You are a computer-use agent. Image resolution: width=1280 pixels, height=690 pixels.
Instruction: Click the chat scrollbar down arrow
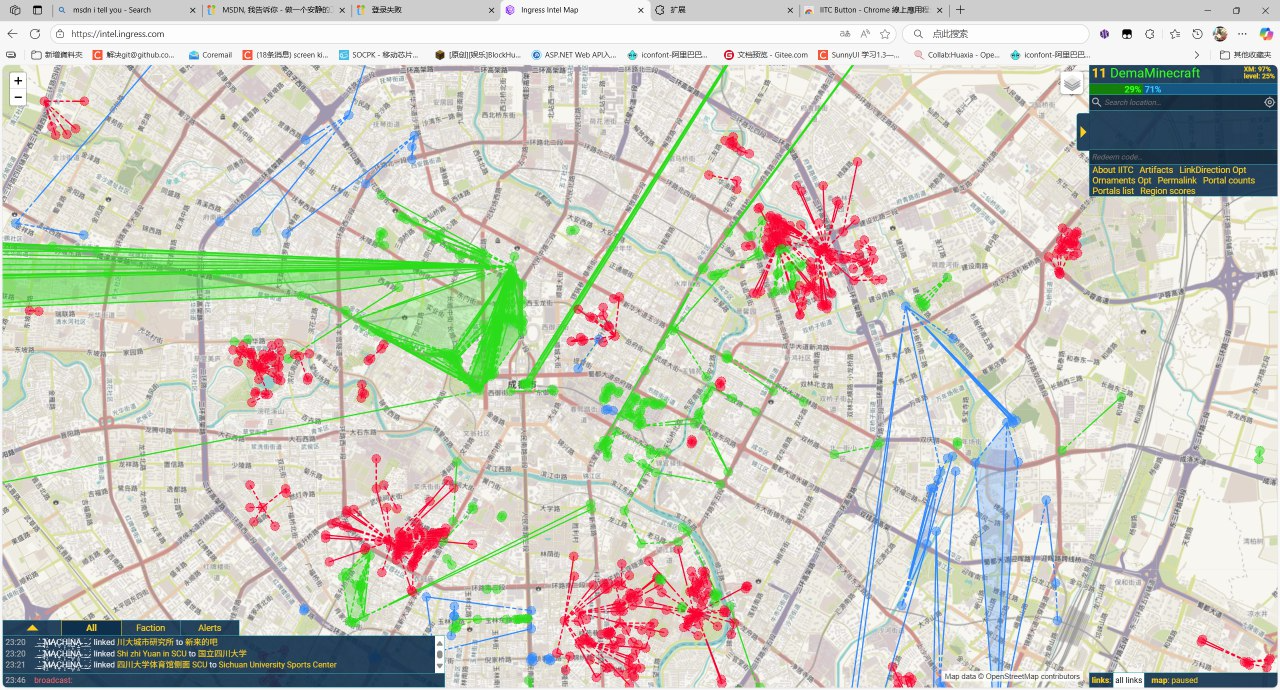pyautogui.click(x=439, y=667)
